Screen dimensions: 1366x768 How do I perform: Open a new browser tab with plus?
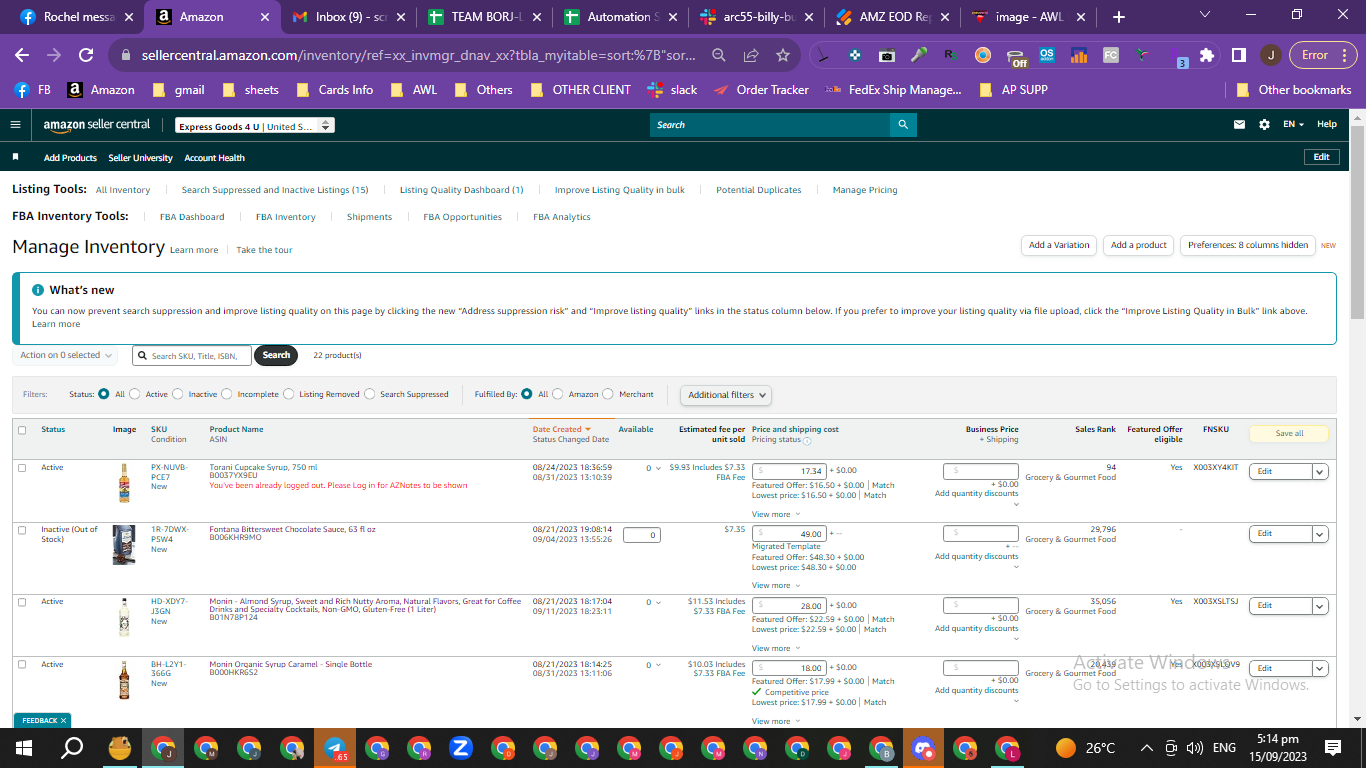coord(1118,17)
